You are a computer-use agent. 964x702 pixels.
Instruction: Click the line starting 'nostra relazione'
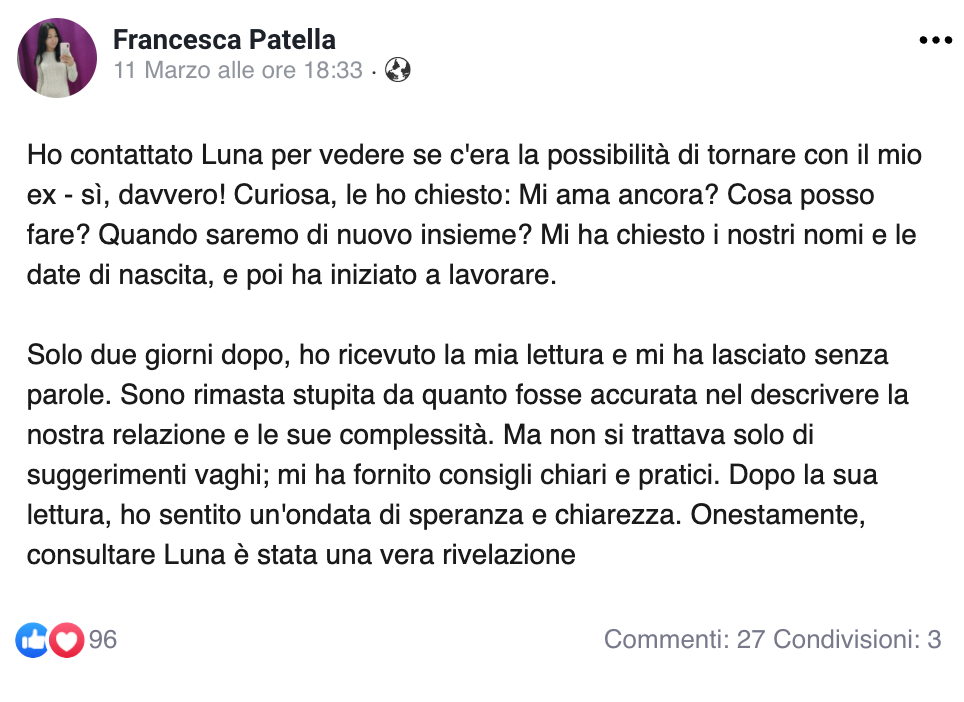421,435
